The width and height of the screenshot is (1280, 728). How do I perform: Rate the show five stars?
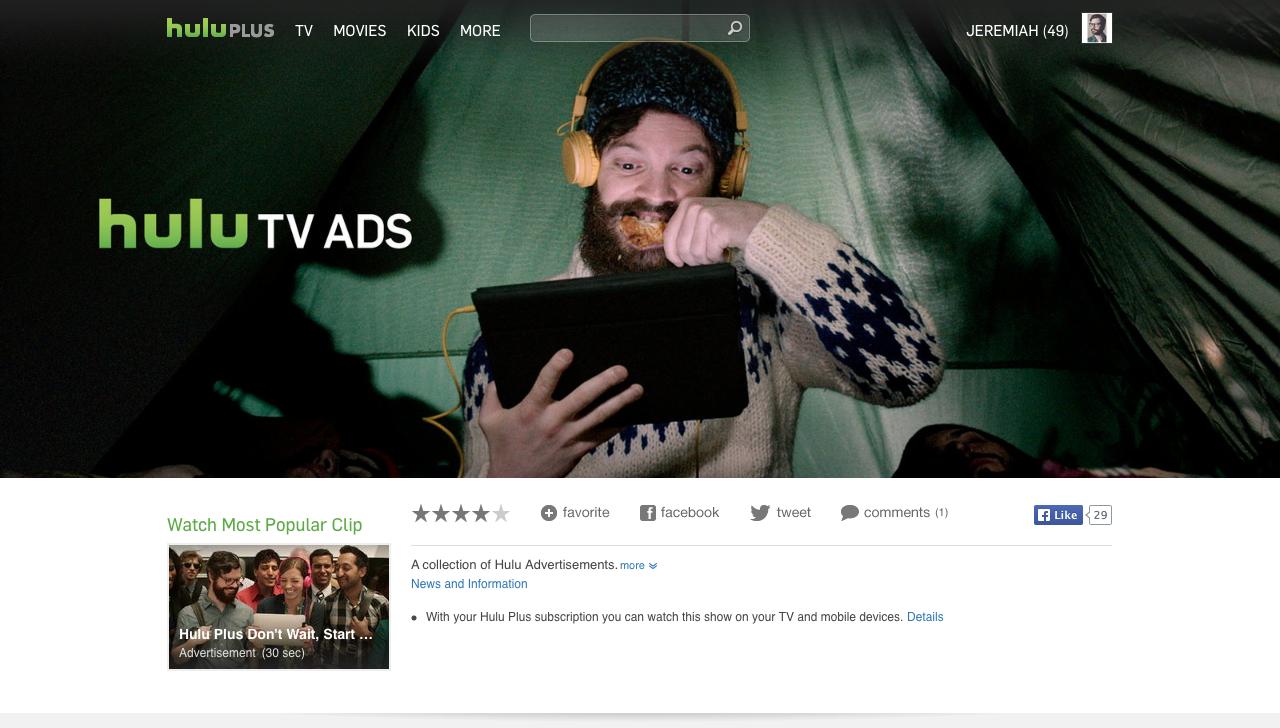pos(501,514)
